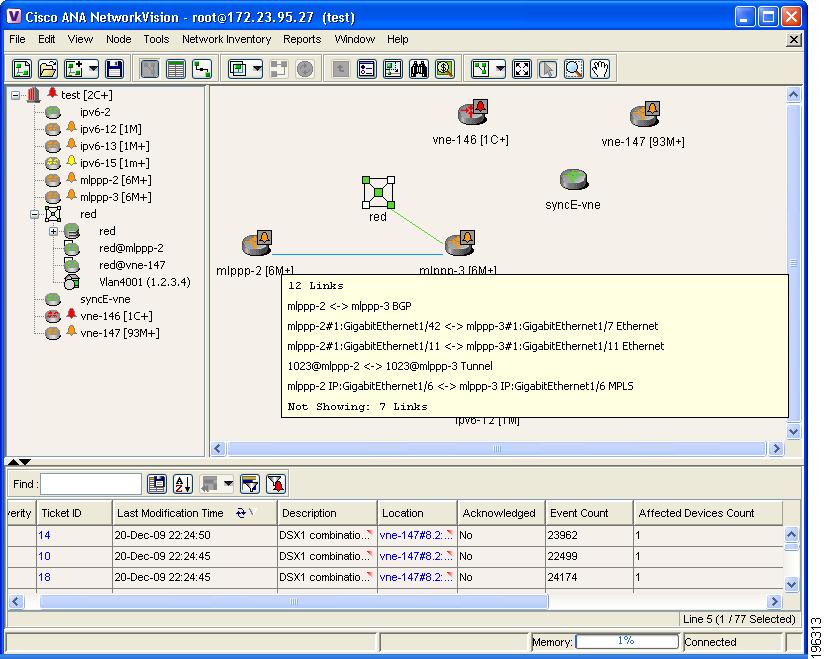Click the find options list icon
Viewport: 824px width, 659px height.
pyautogui.click(x=366, y=69)
